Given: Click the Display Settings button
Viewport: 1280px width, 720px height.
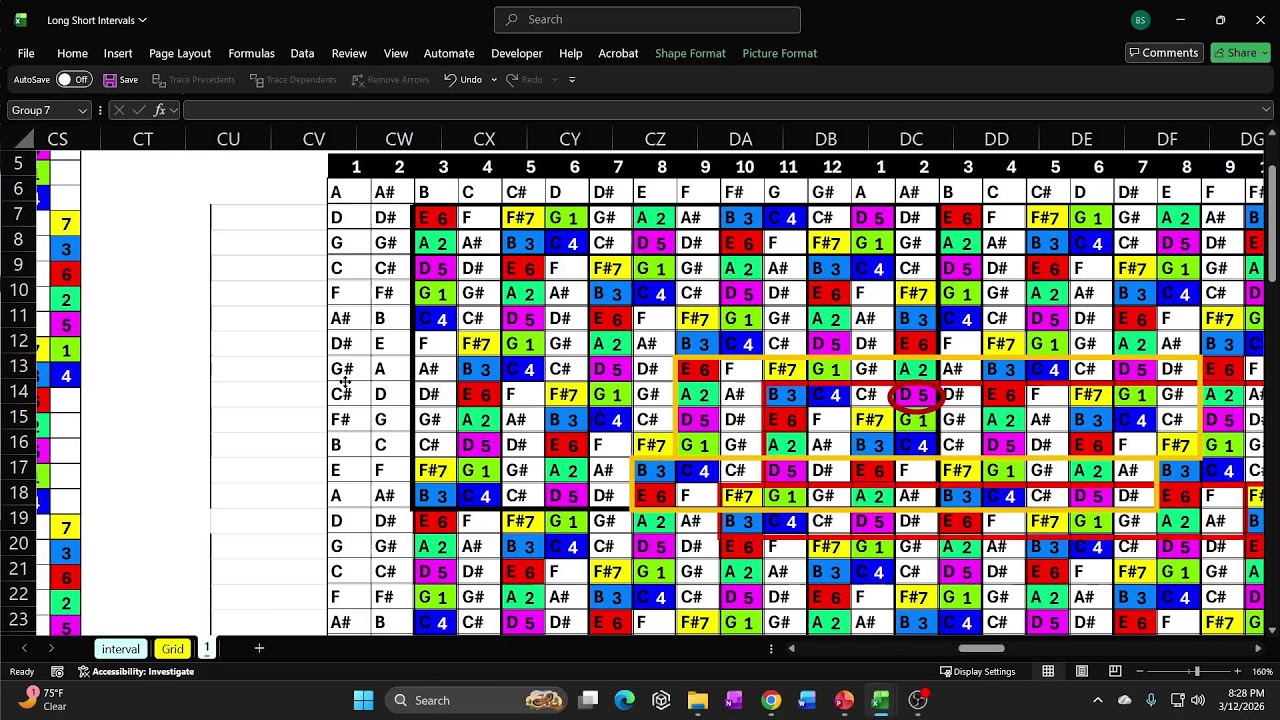Looking at the screenshot, I should pos(977,672).
